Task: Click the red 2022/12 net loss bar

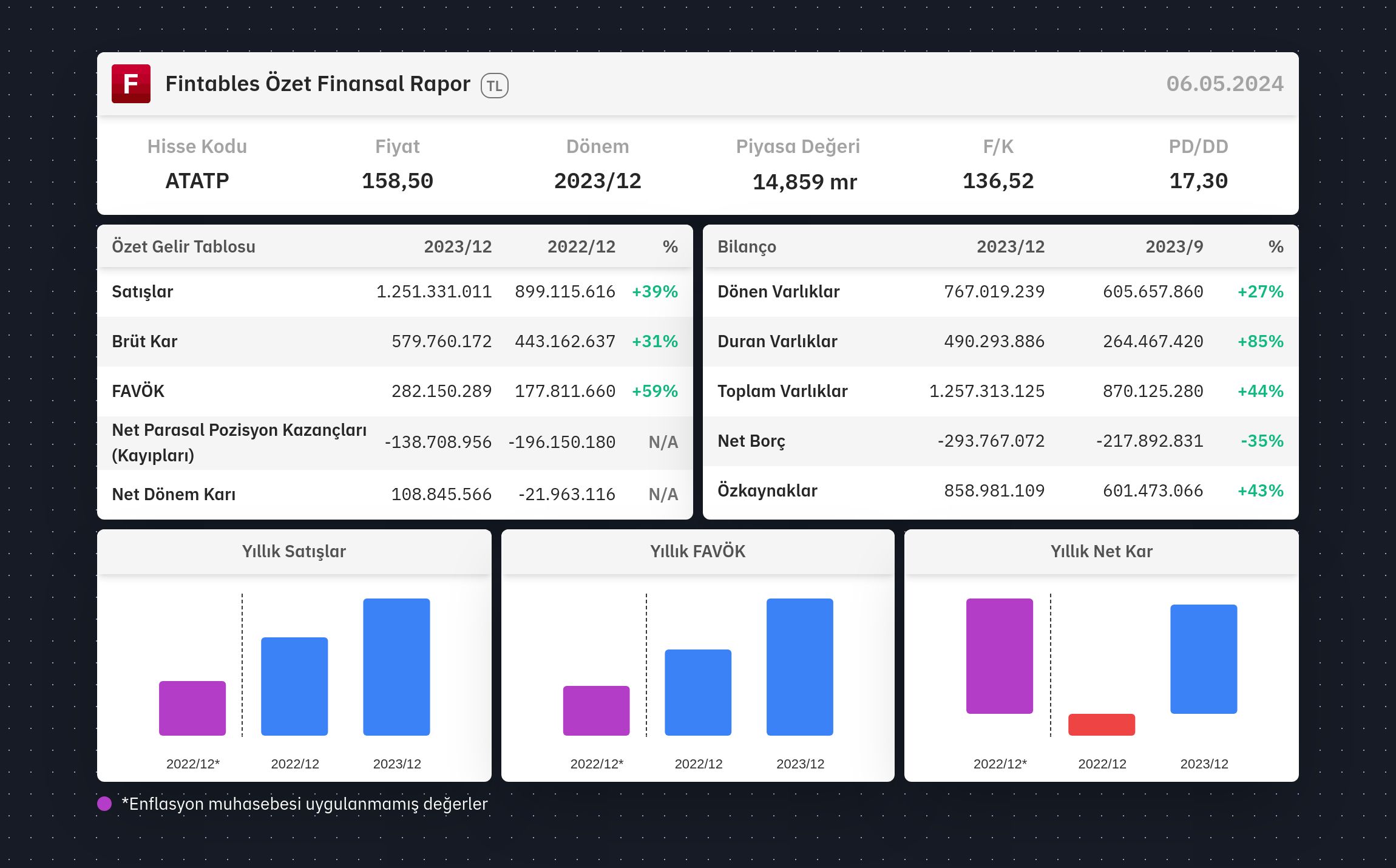Action: pos(1101,724)
